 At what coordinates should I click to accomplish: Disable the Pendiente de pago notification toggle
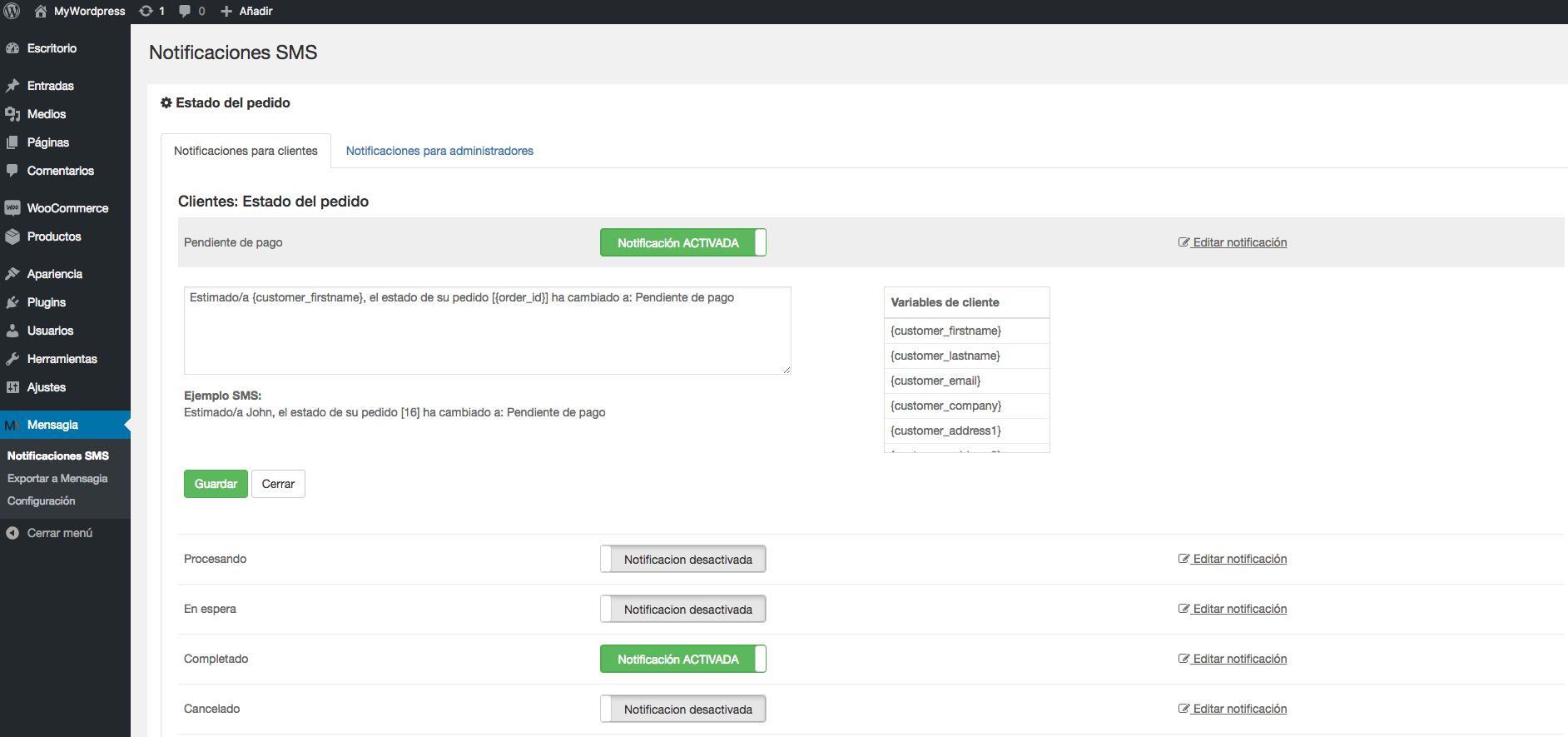(x=682, y=242)
